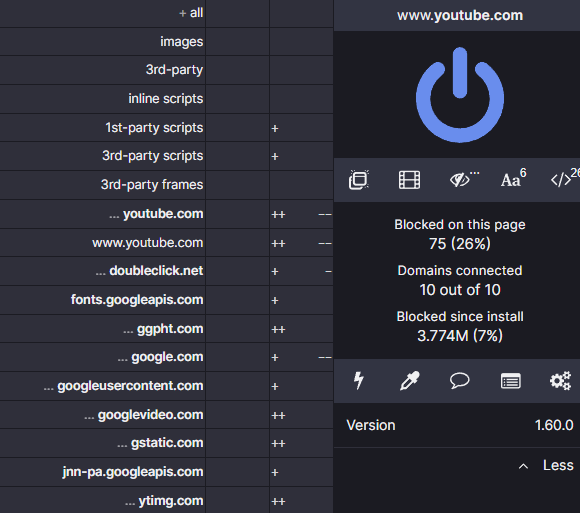Open the dashboard gears icon
Image resolution: width=580 pixels, height=513 pixels.
(x=560, y=381)
